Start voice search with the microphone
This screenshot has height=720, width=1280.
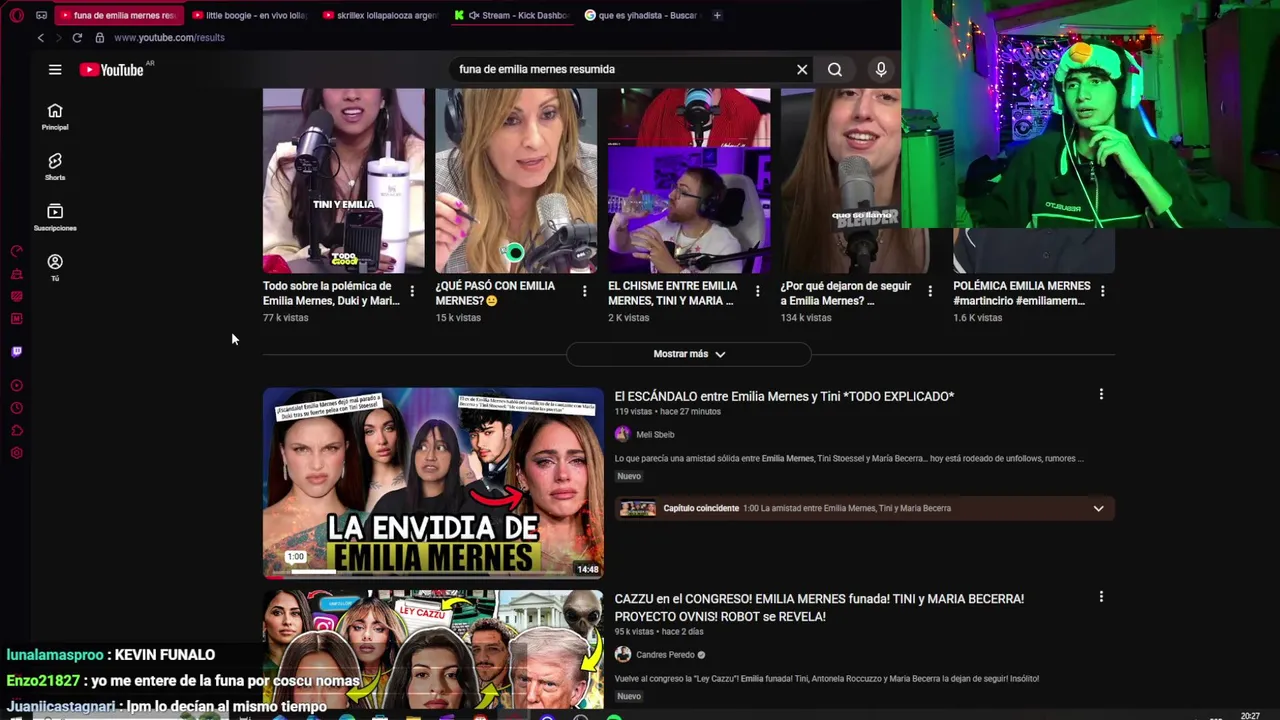pyautogui.click(x=881, y=70)
